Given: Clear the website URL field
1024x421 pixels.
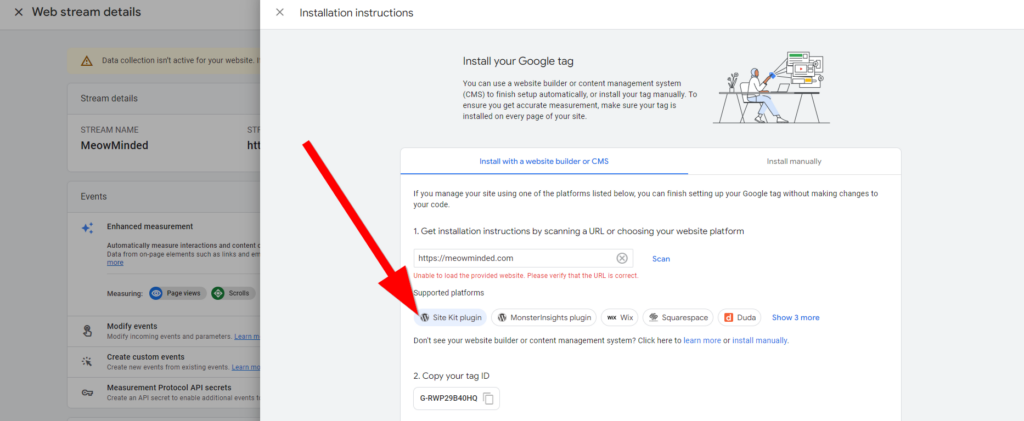Looking at the screenshot, I should pyautogui.click(x=622, y=258).
